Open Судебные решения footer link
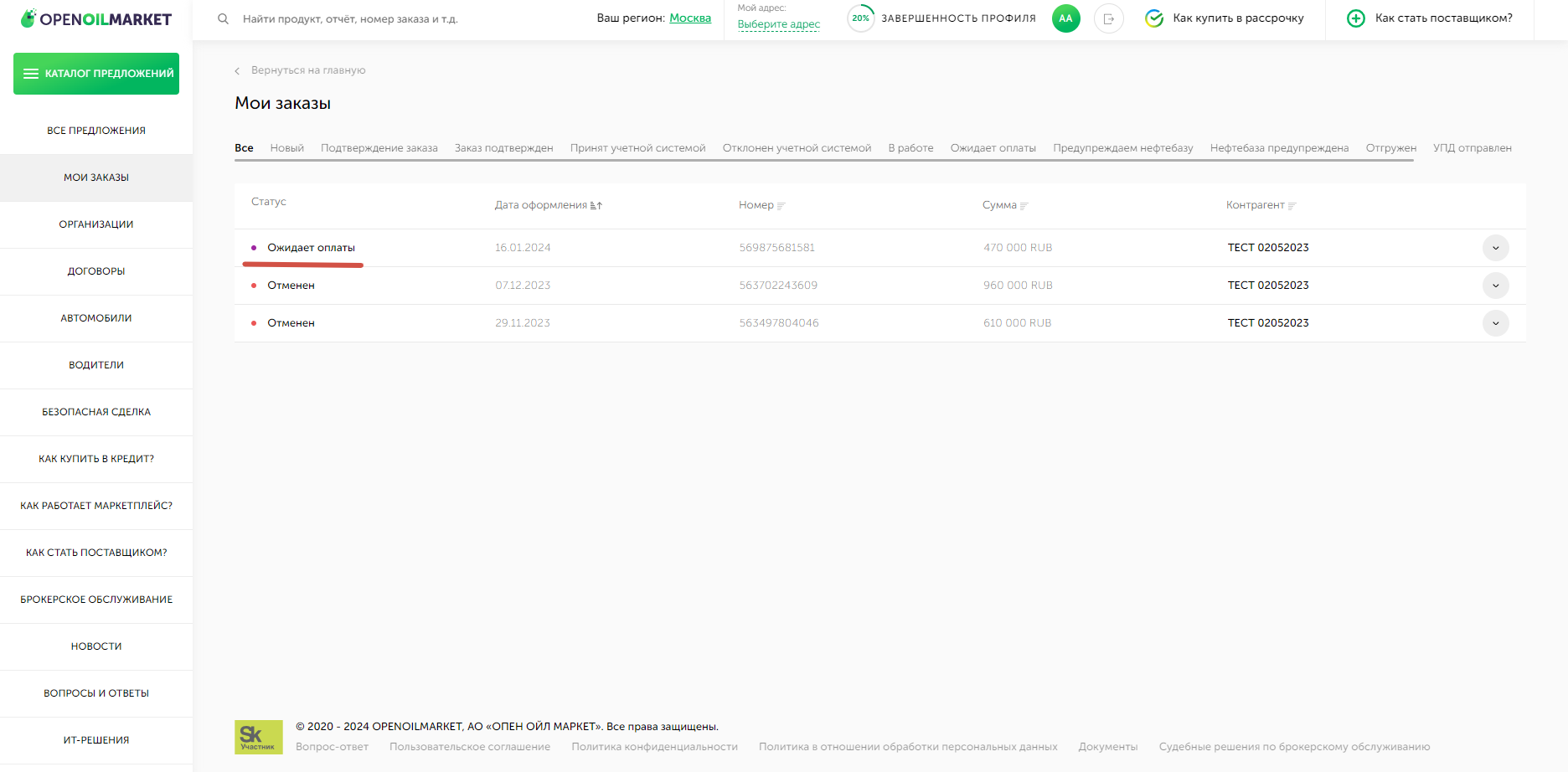 [1295, 747]
